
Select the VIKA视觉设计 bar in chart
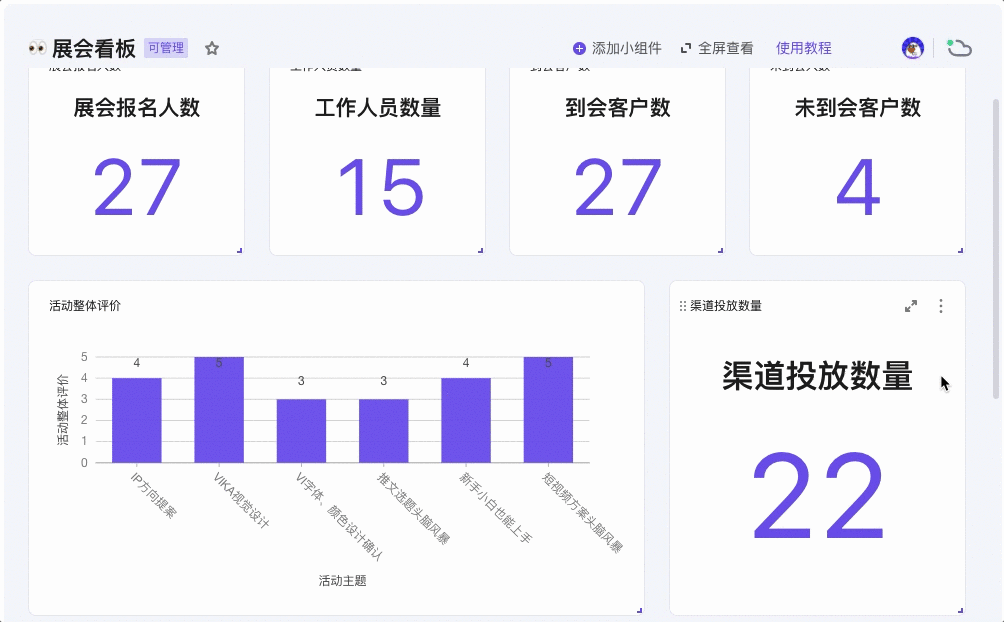point(219,409)
